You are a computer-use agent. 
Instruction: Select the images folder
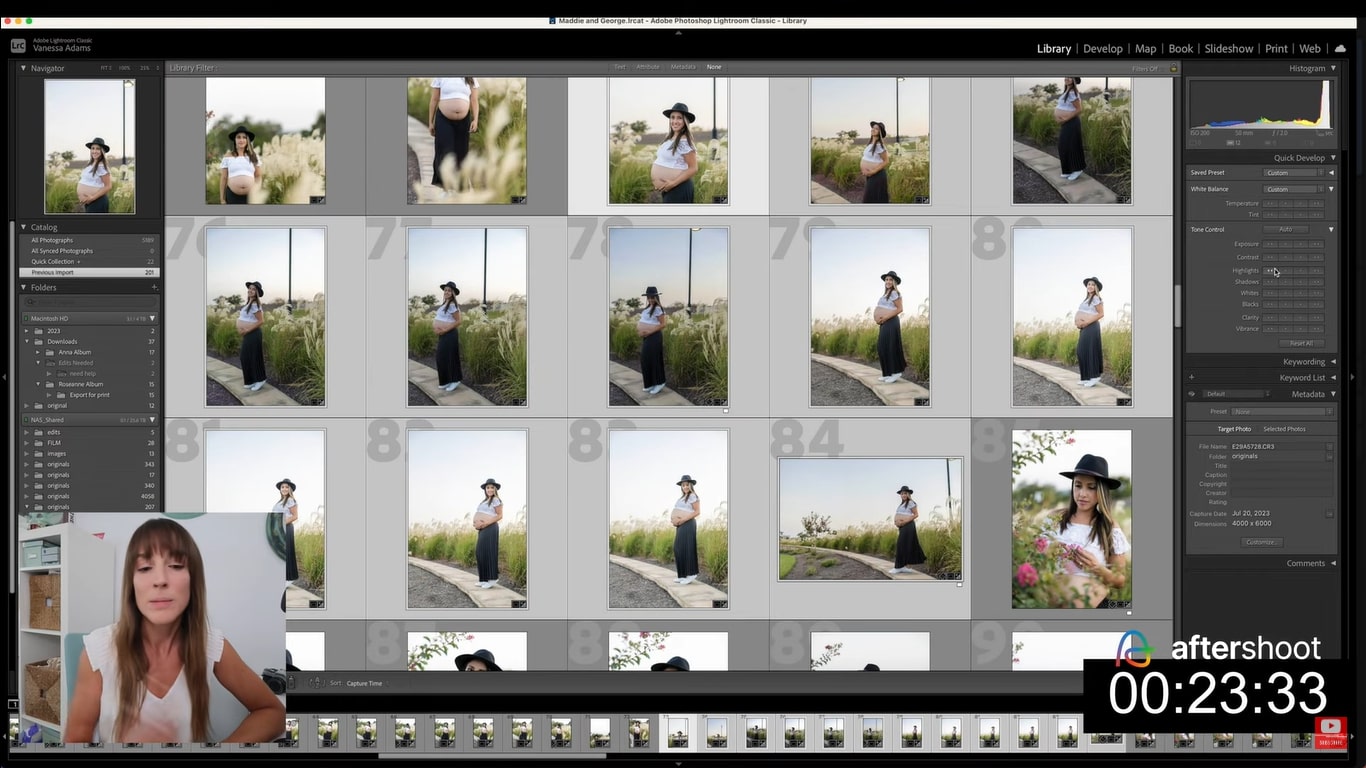pos(90,453)
